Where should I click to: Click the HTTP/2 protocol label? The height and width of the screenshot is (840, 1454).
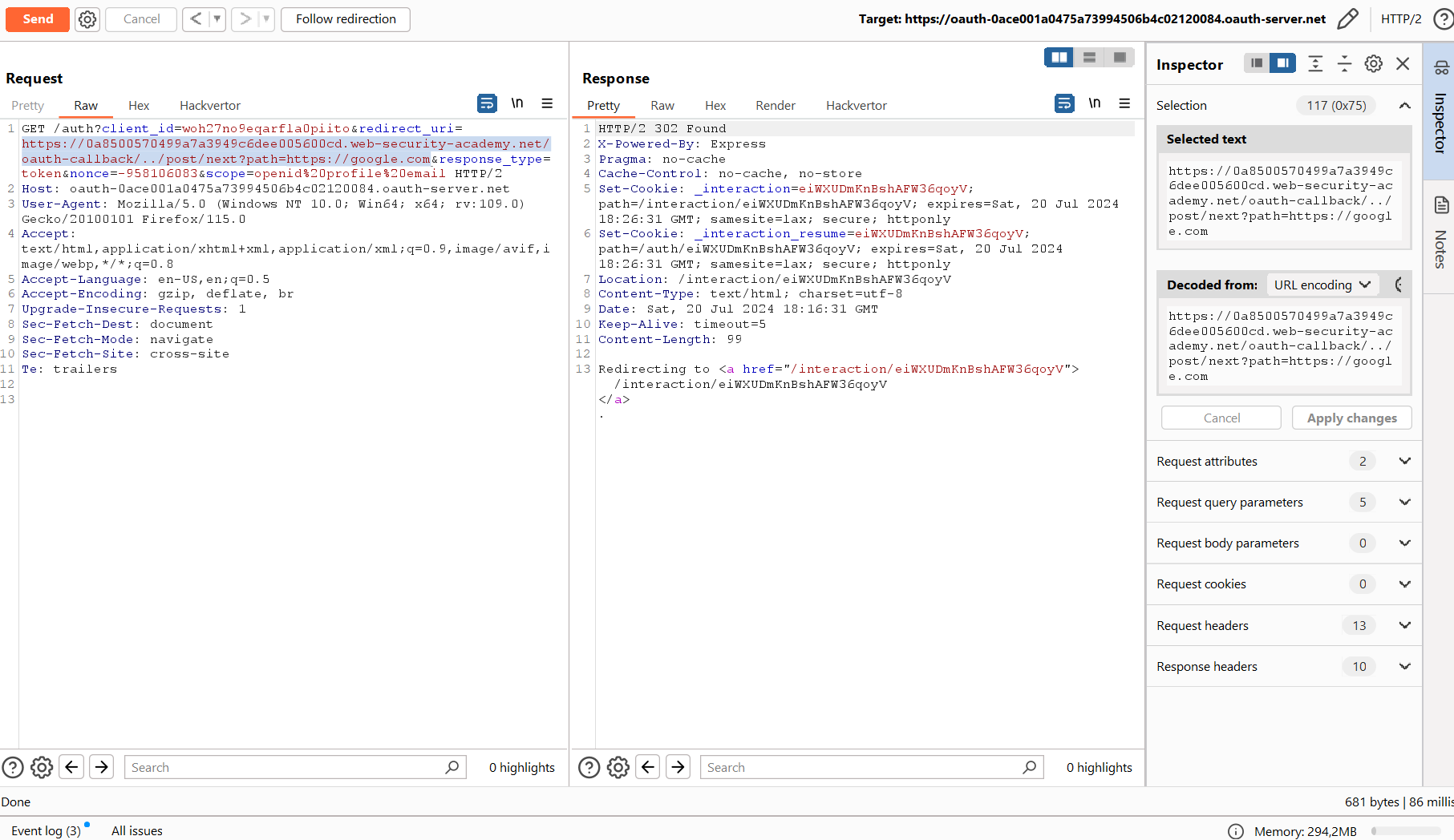point(1401,19)
